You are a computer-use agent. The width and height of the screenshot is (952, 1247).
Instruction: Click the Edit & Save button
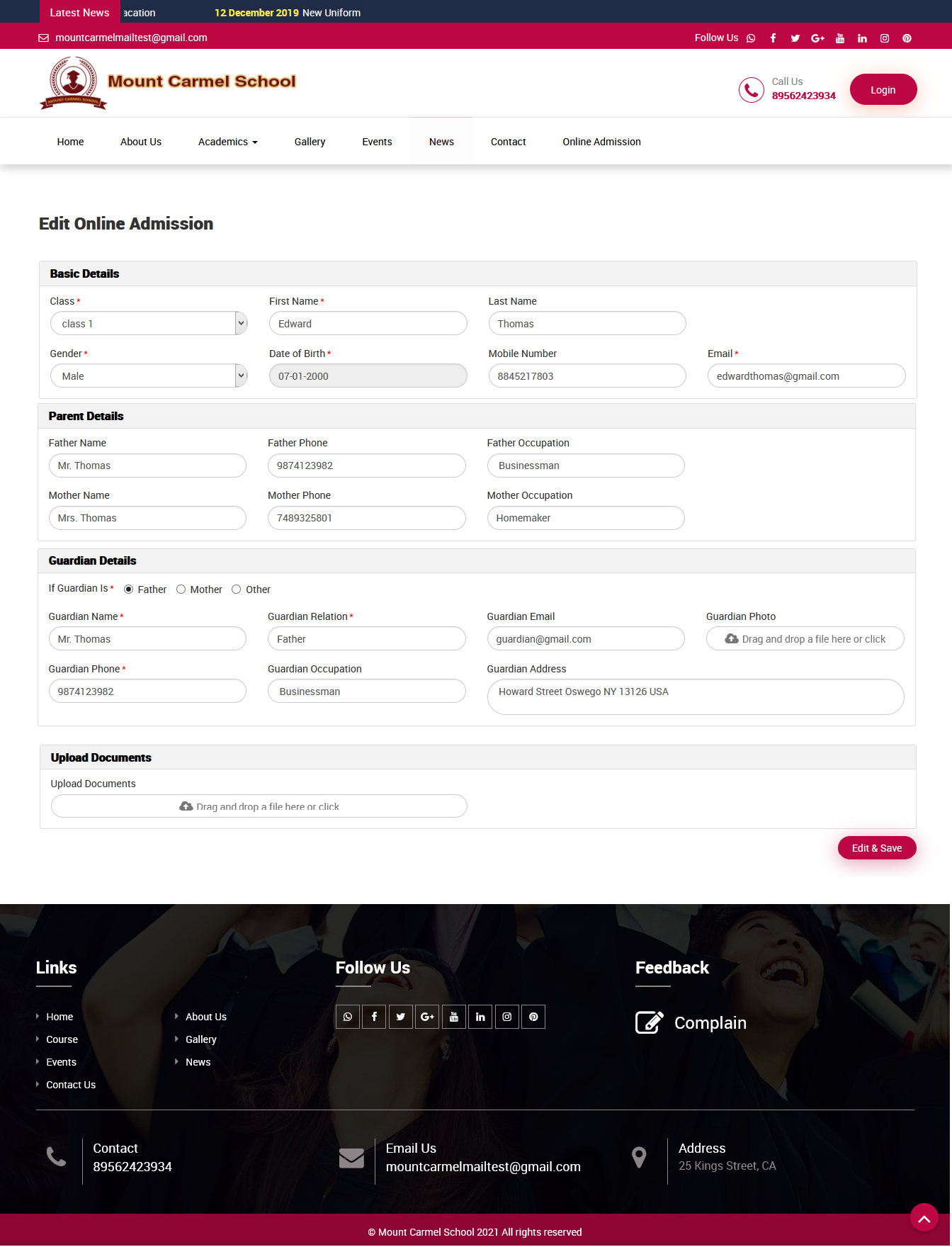point(876,848)
